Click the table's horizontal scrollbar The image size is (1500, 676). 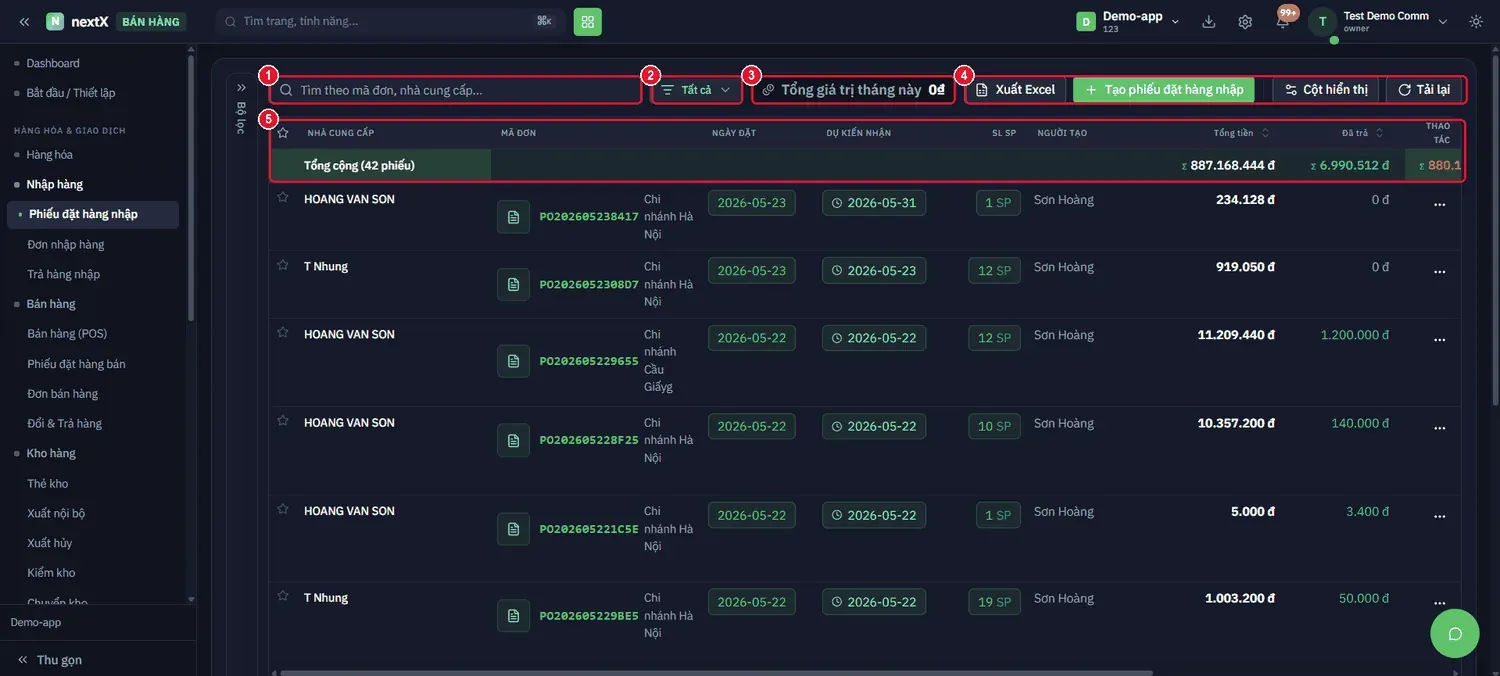click(x=716, y=673)
